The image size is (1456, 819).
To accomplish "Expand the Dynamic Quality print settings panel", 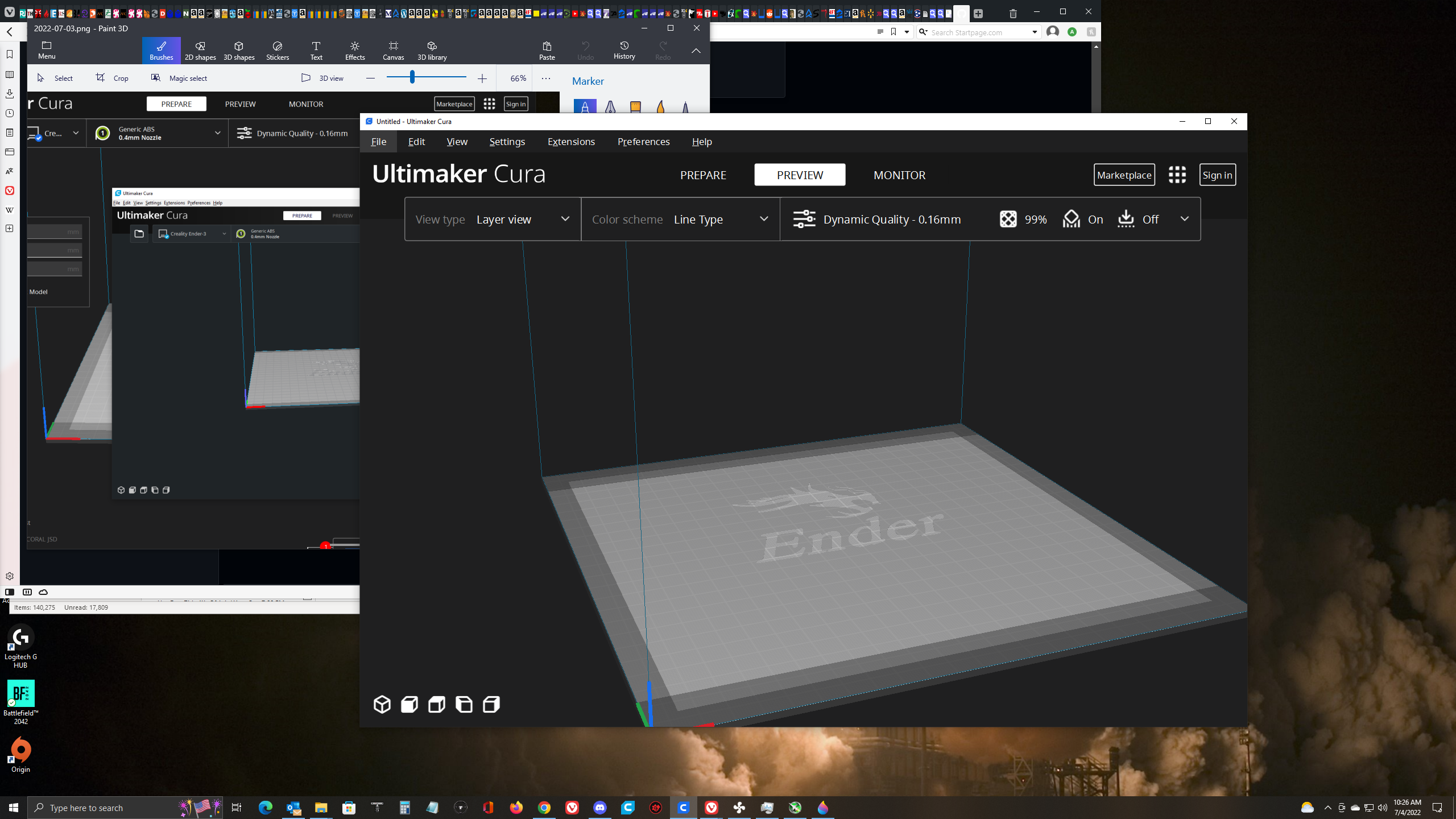I will click(x=991, y=219).
